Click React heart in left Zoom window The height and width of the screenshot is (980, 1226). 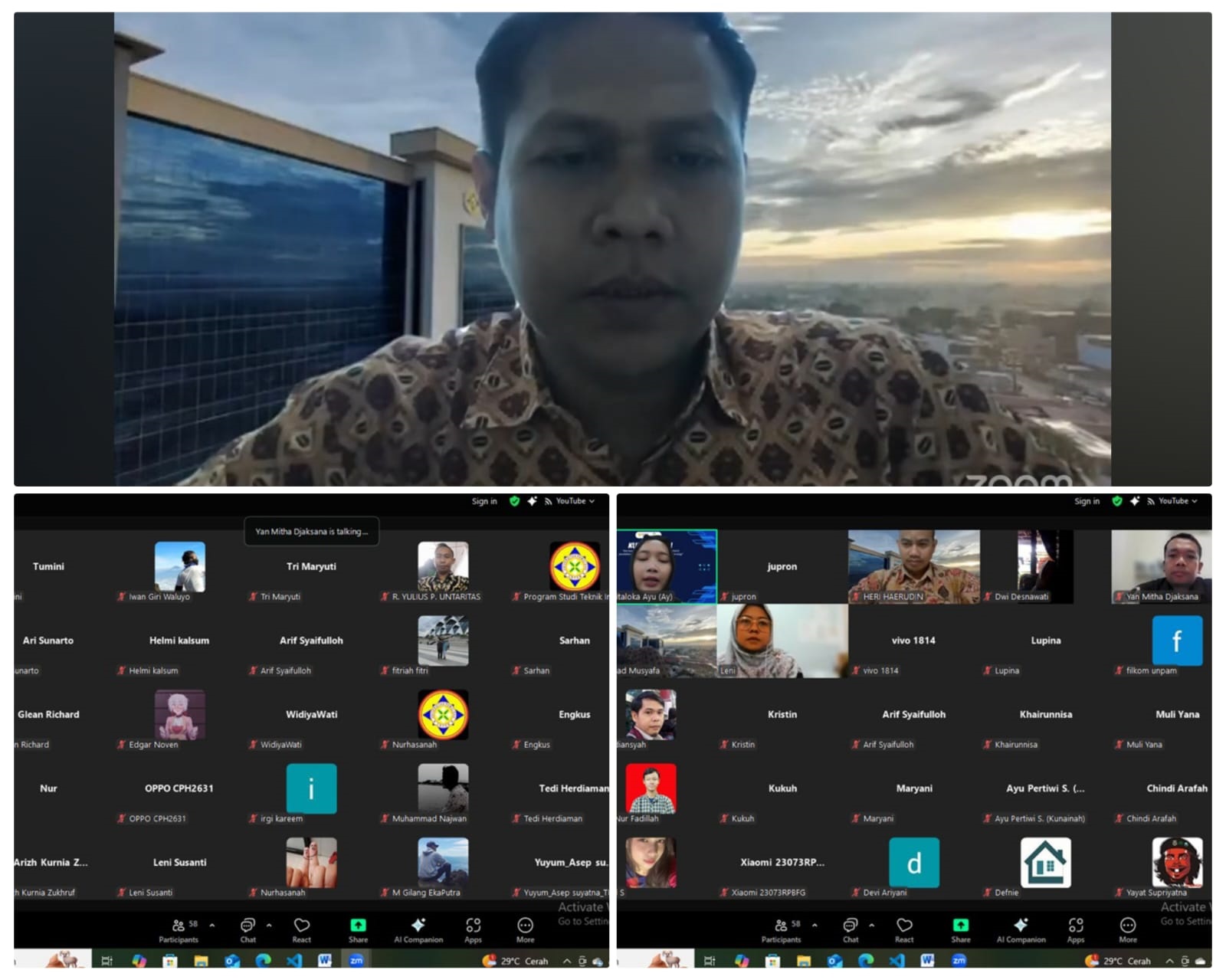302,930
